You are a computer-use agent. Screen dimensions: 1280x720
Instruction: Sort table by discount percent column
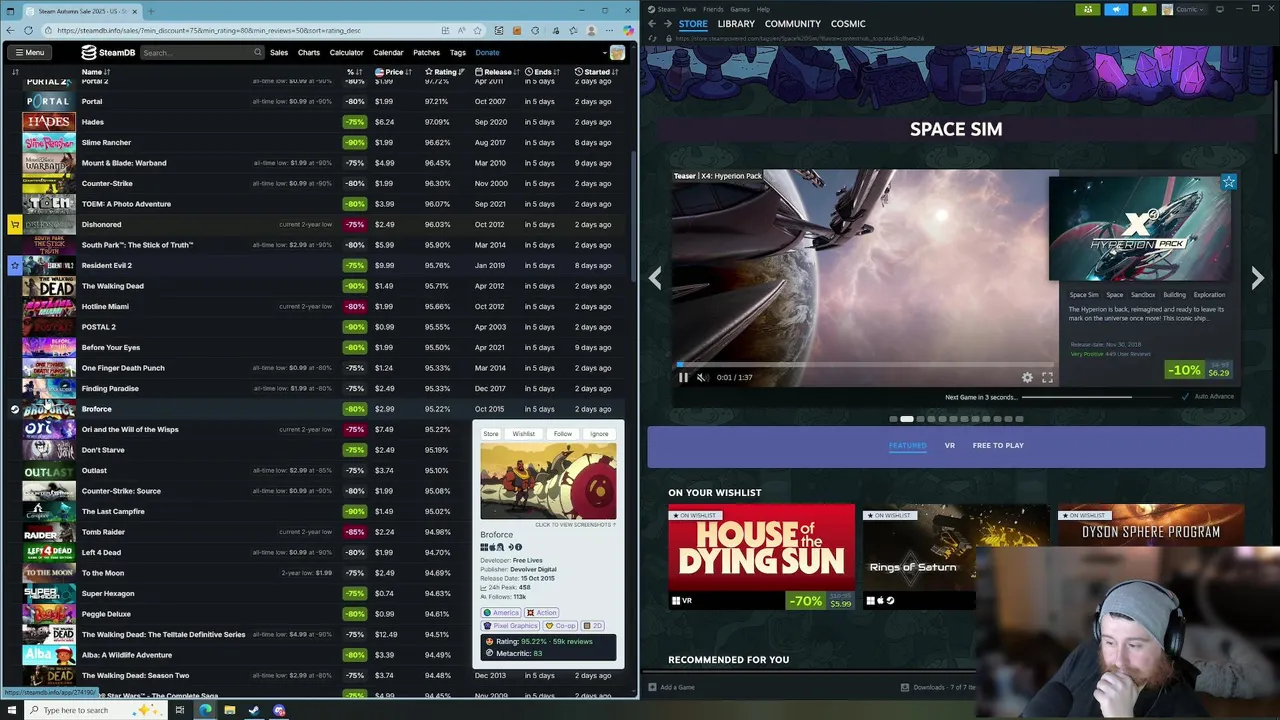pyautogui.click(x=354, y=72)
